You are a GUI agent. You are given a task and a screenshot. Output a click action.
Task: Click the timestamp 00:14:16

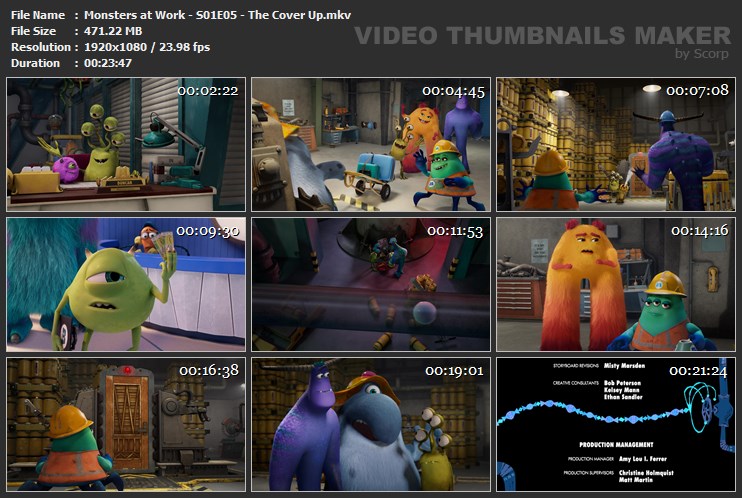click(699, 231)
